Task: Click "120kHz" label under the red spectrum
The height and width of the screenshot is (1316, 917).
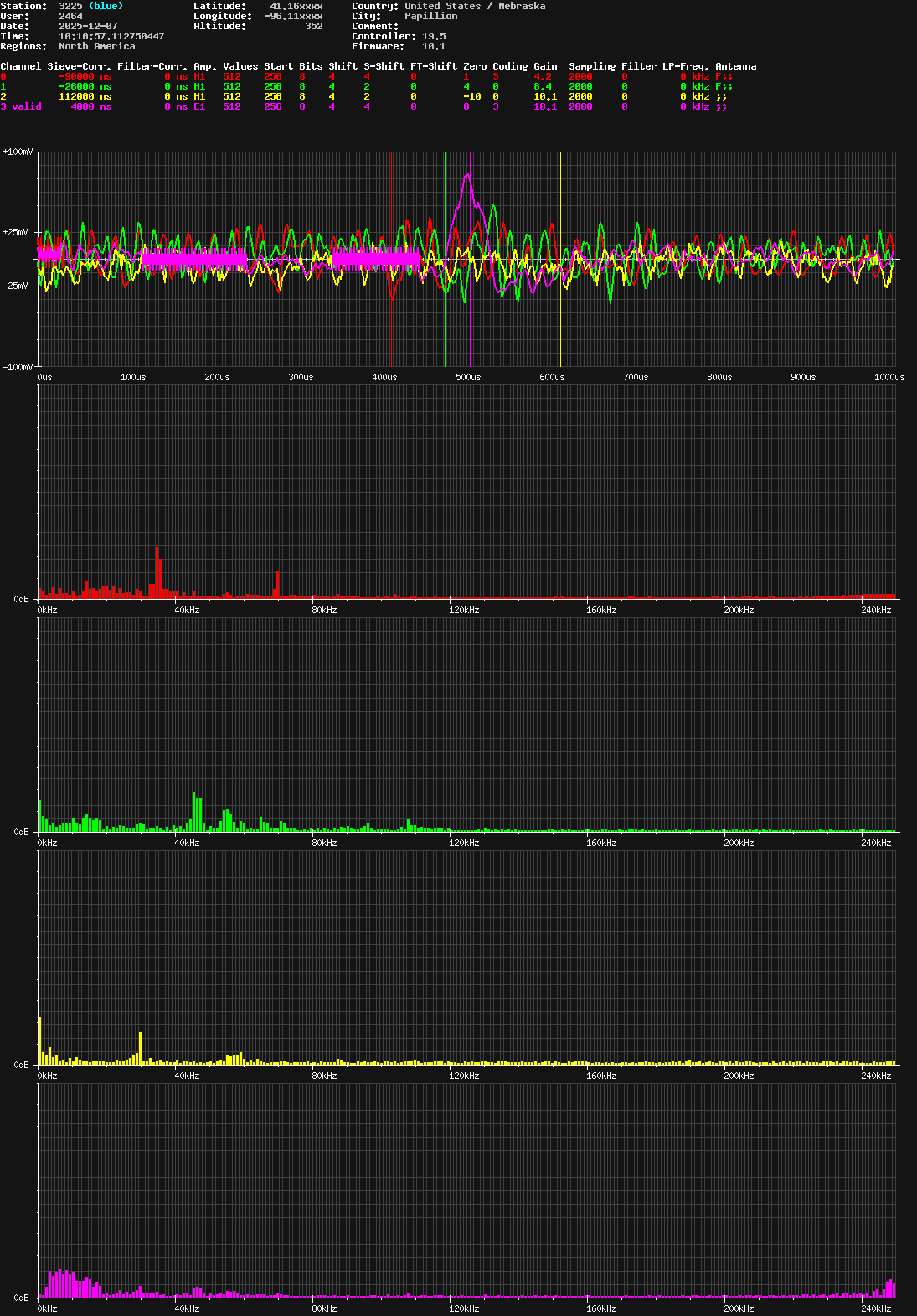Action: (x=464, y=610)
